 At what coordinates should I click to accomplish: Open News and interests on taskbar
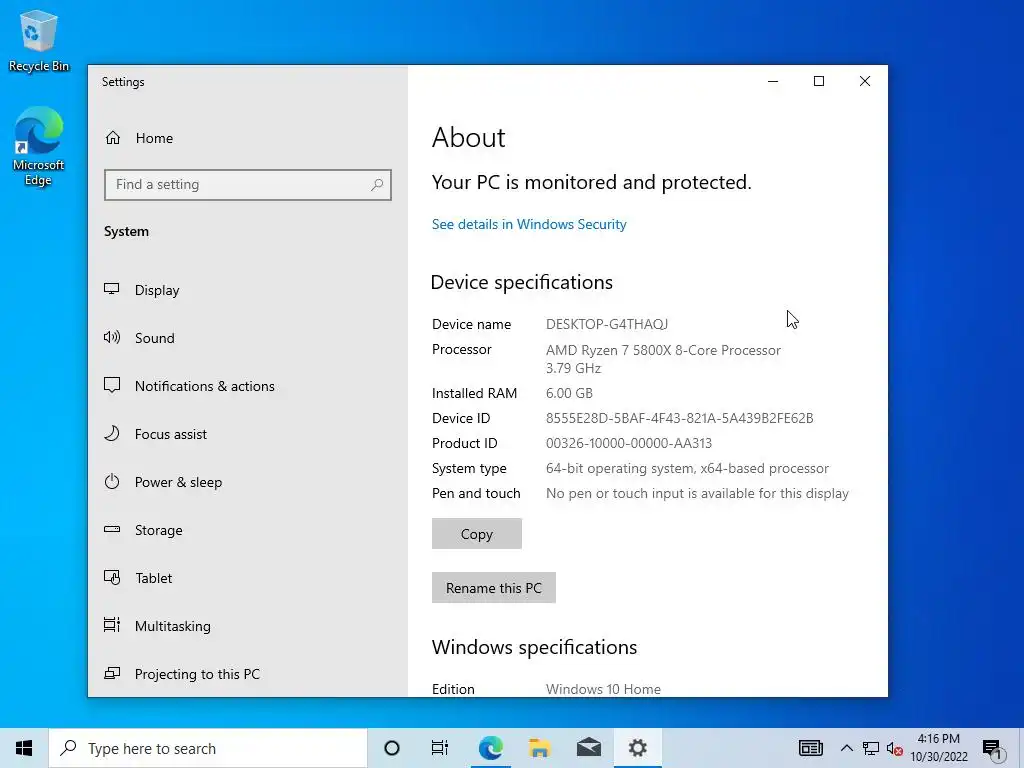pyautogui.click(x=810, y=748)
